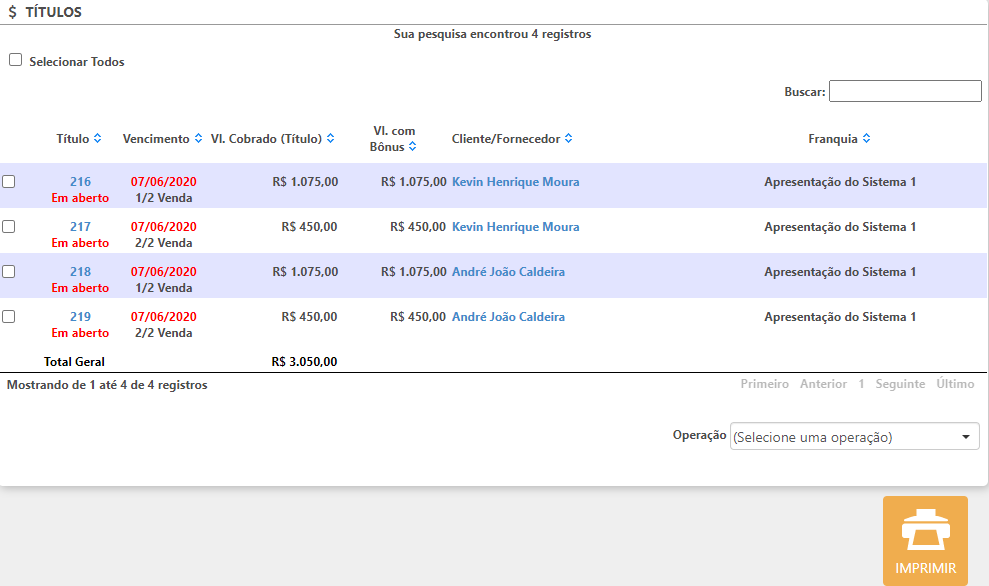Sort by Vl. com Bônus arrows

(x=412, y=147)
